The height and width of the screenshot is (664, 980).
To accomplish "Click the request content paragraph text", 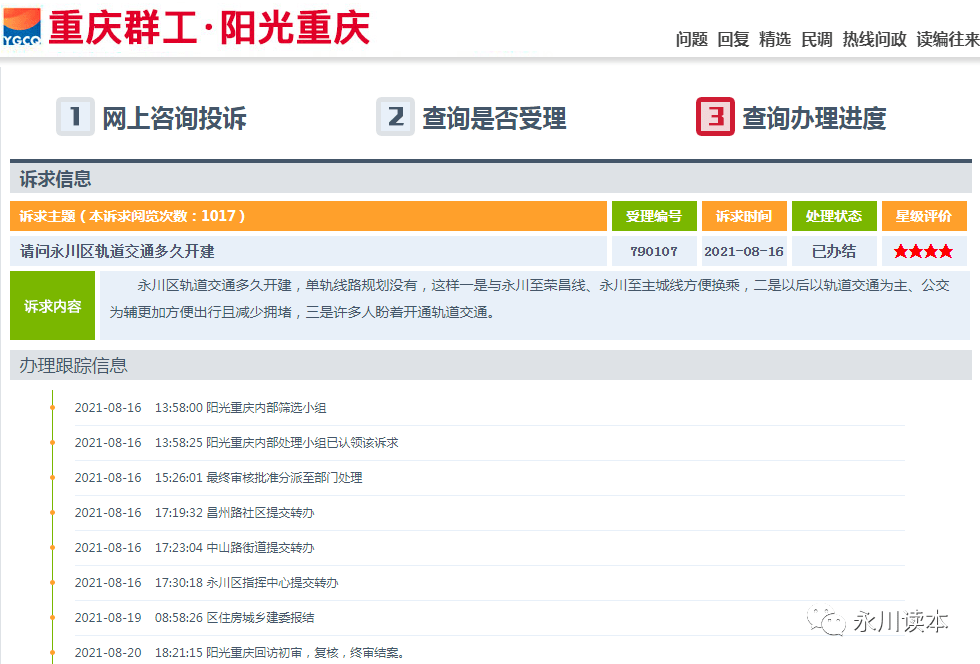I will coord(529,299).
